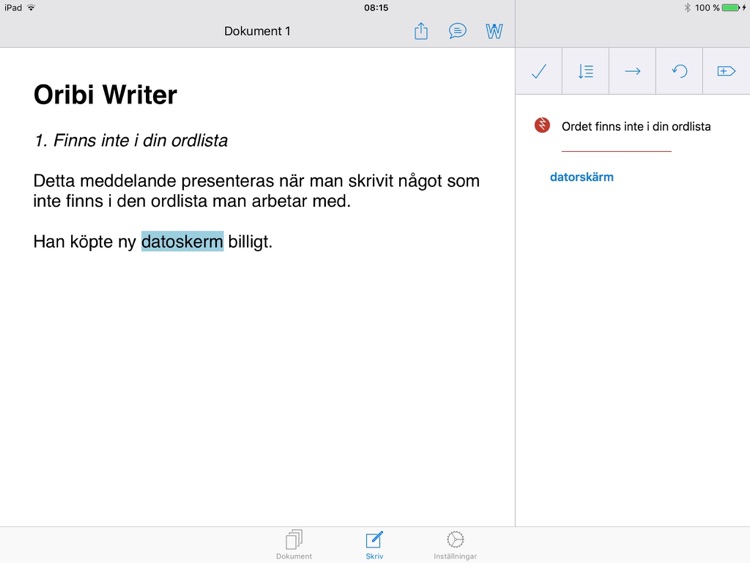Tap the highlighted word "datoskerm"

point(182,241)
